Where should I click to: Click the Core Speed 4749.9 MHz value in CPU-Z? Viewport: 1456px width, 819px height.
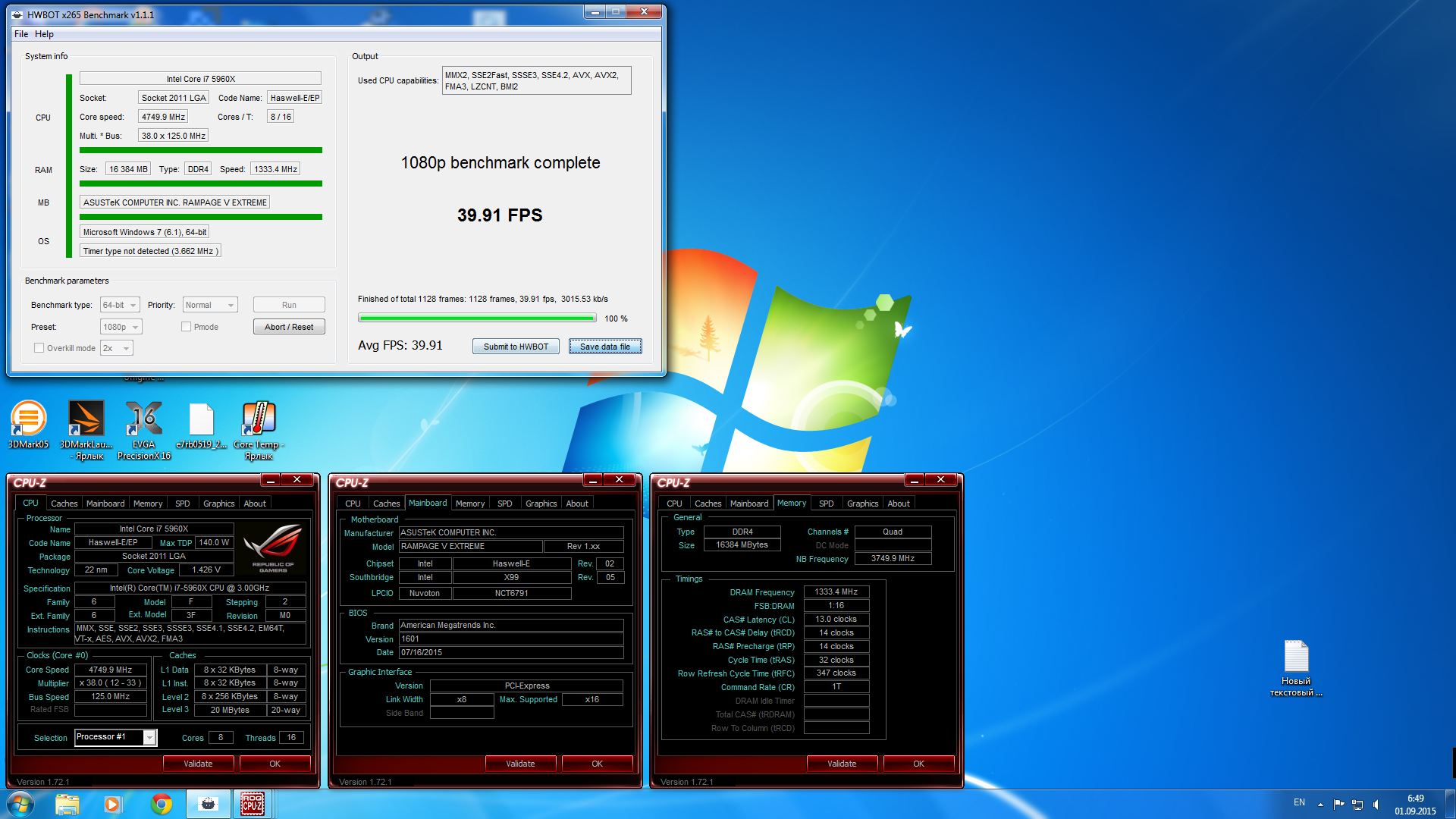click(x=111, y=670)
